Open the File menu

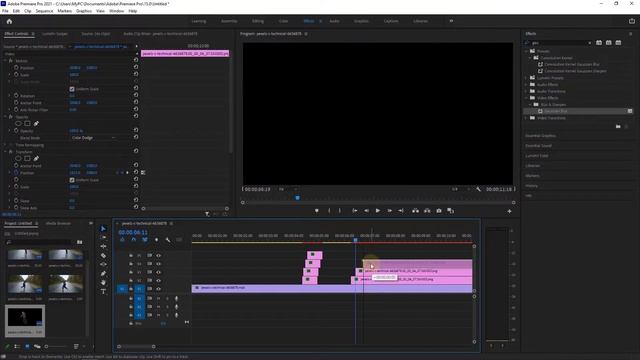coord(5,11)
